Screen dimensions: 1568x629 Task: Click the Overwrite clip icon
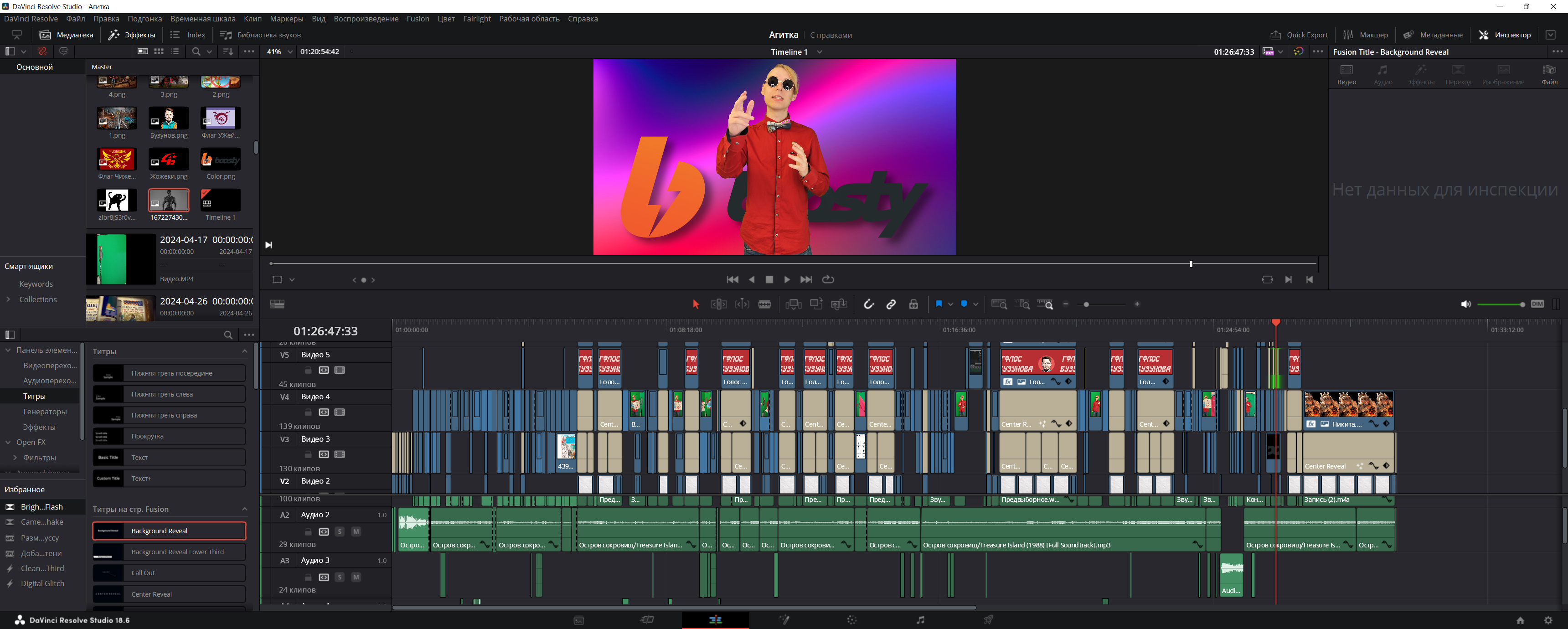pos(816,304)
